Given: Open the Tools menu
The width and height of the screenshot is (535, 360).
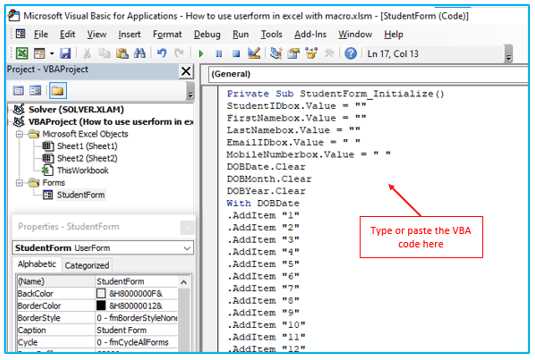Looking at the screenshot, I should 272,34.
